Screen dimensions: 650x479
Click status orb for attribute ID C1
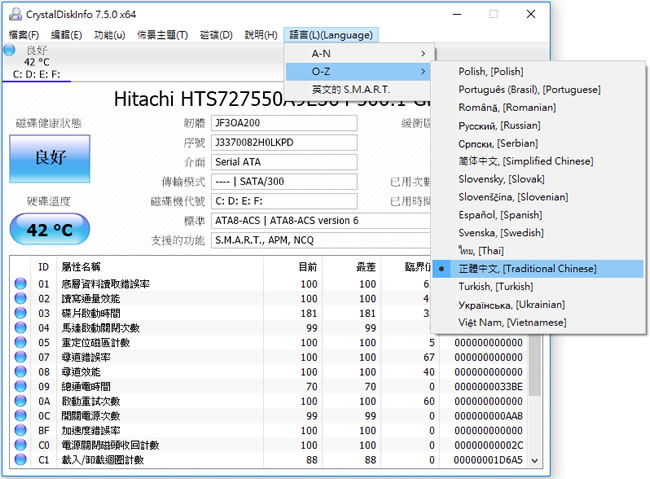tap(20, 460)
